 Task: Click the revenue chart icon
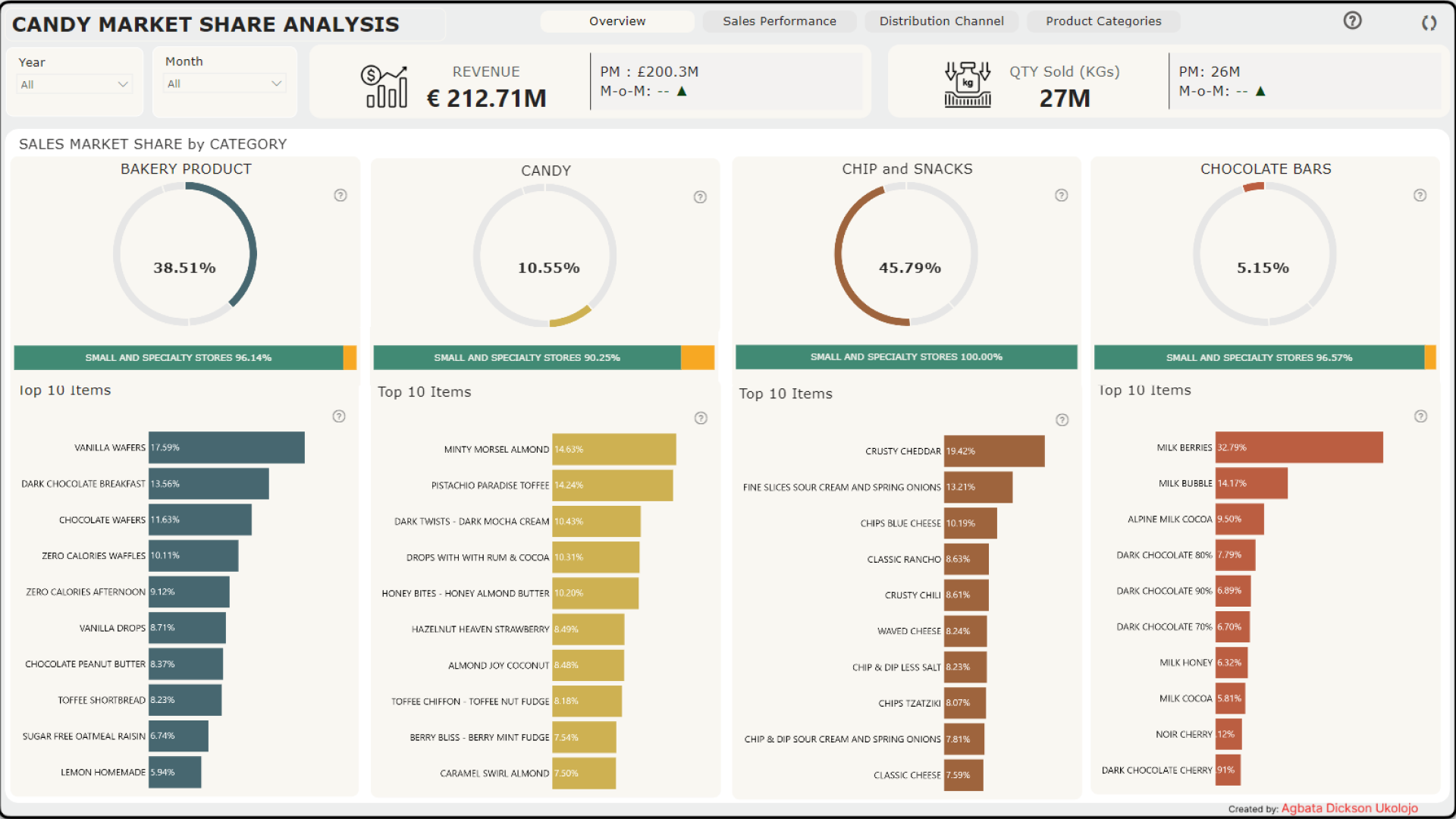click(384, 86)
